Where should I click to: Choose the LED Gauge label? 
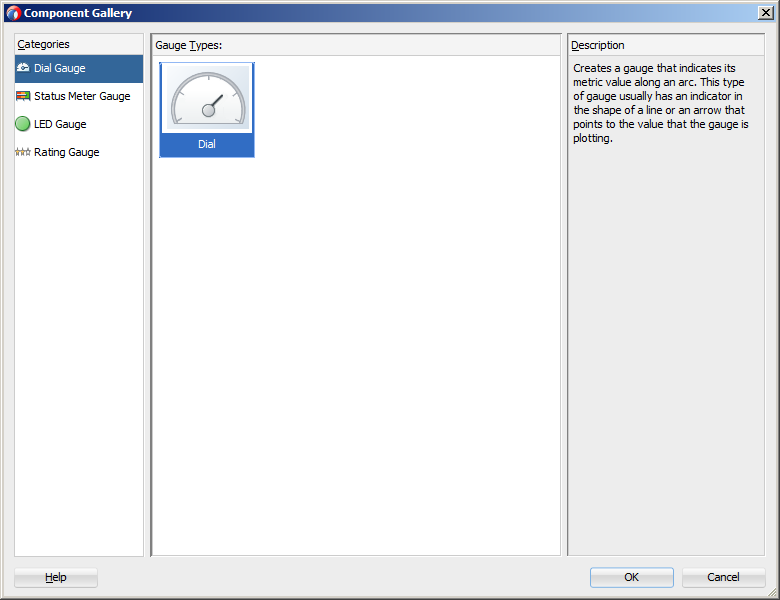click(x=60, y=124)
